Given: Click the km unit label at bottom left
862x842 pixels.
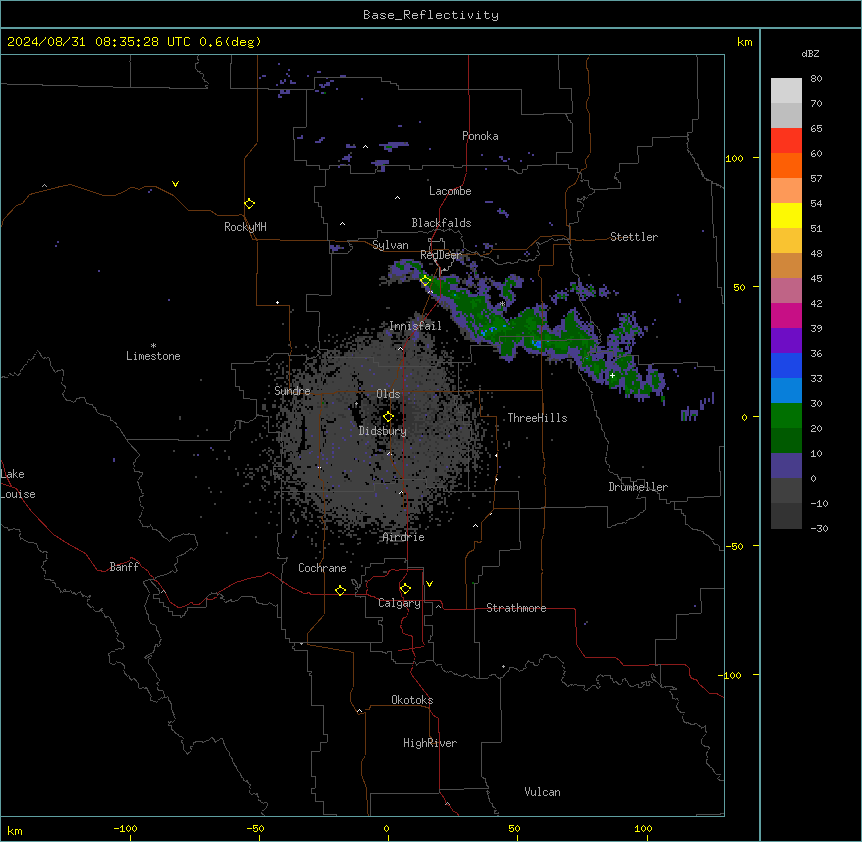Looking at the screenshot, I should click(x=14, y=830).
